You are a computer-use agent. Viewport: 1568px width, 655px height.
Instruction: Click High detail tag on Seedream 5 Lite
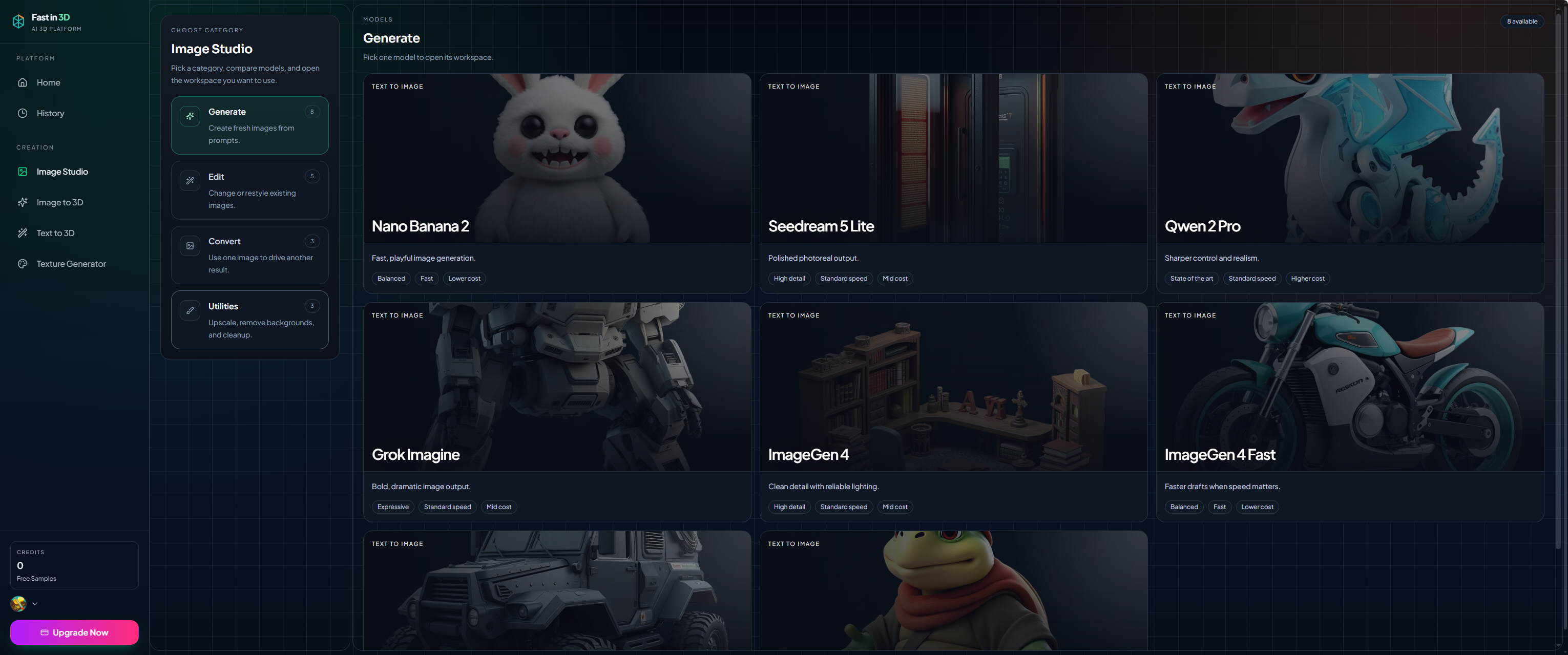(789, 279)
